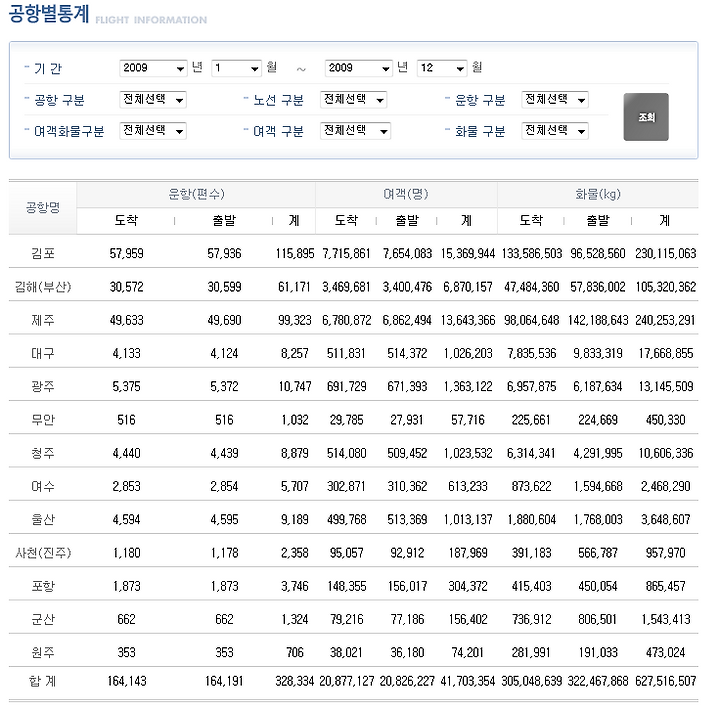The image size is (720, 710).
Task: Click 청주 cargo arrivals 6,314,341
Action: [x=531, y=454]
